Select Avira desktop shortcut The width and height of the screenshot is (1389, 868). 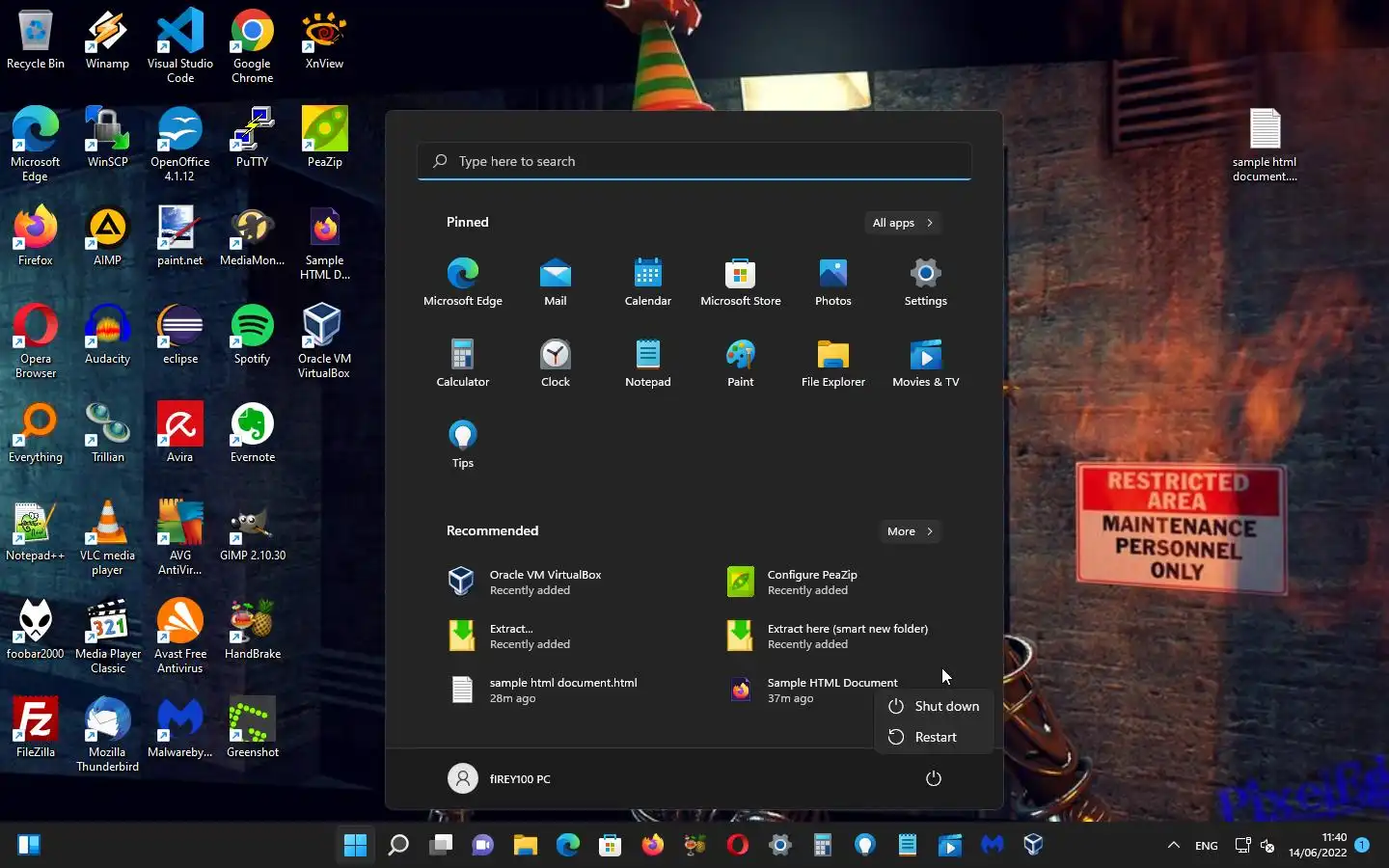(x=180, y=433)
